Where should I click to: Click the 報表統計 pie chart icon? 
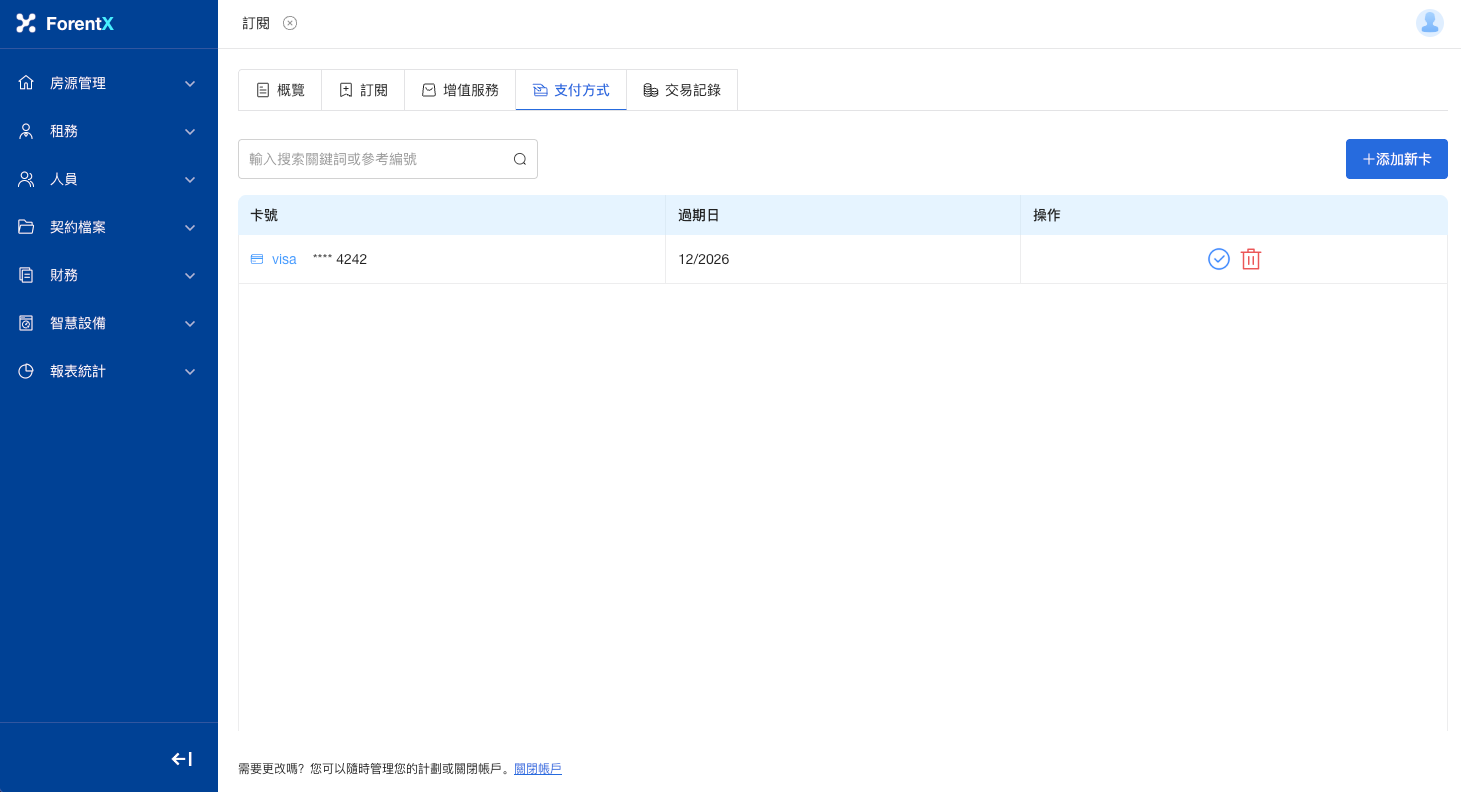(26, 371)
